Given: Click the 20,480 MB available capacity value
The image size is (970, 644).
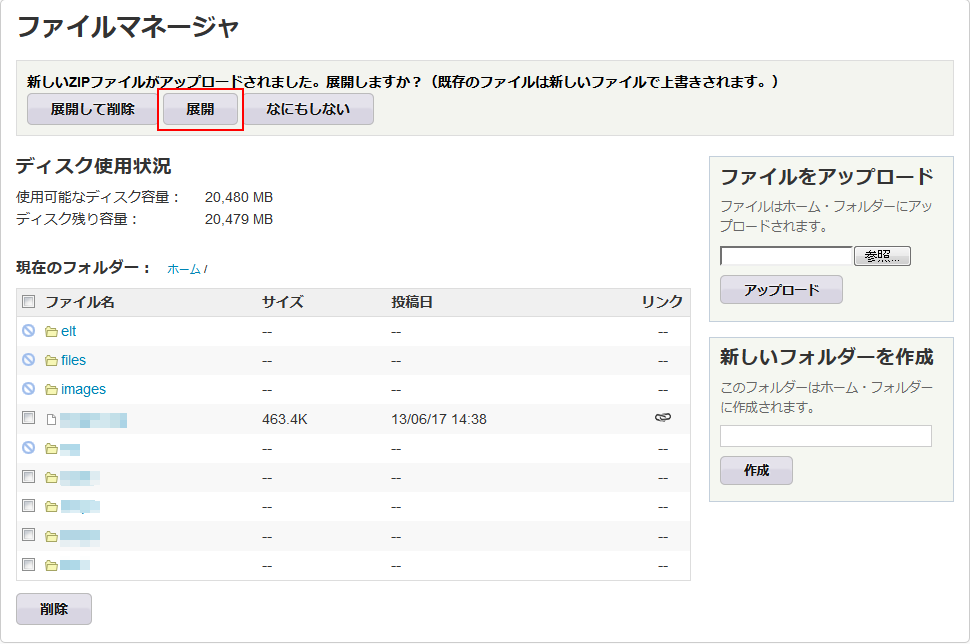Looking at the screenshot, I should pos(239,197).
